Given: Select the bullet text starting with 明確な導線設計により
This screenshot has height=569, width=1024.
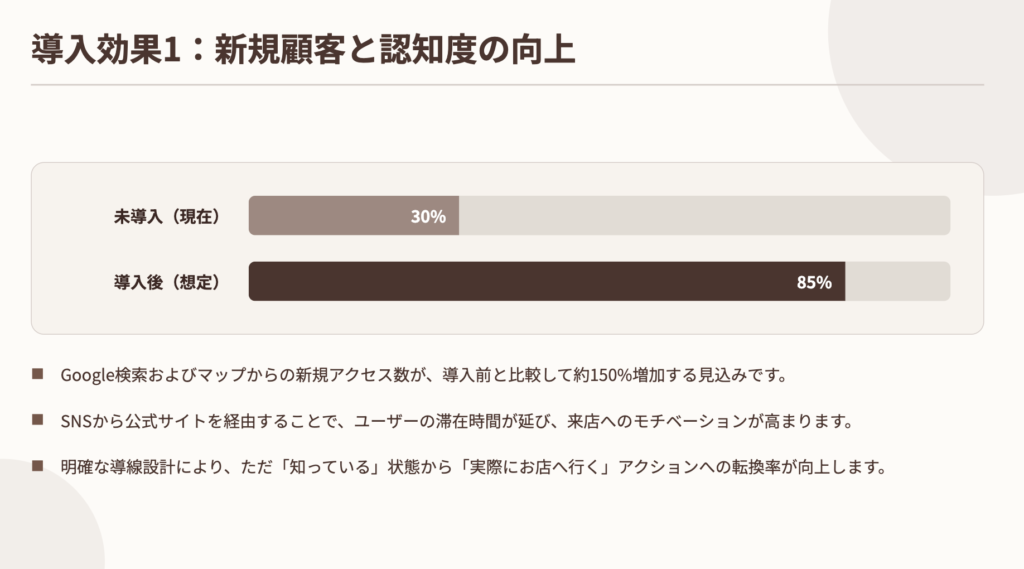Looking at the screenshot, I should pyautogui.click(x=474, y=467).
